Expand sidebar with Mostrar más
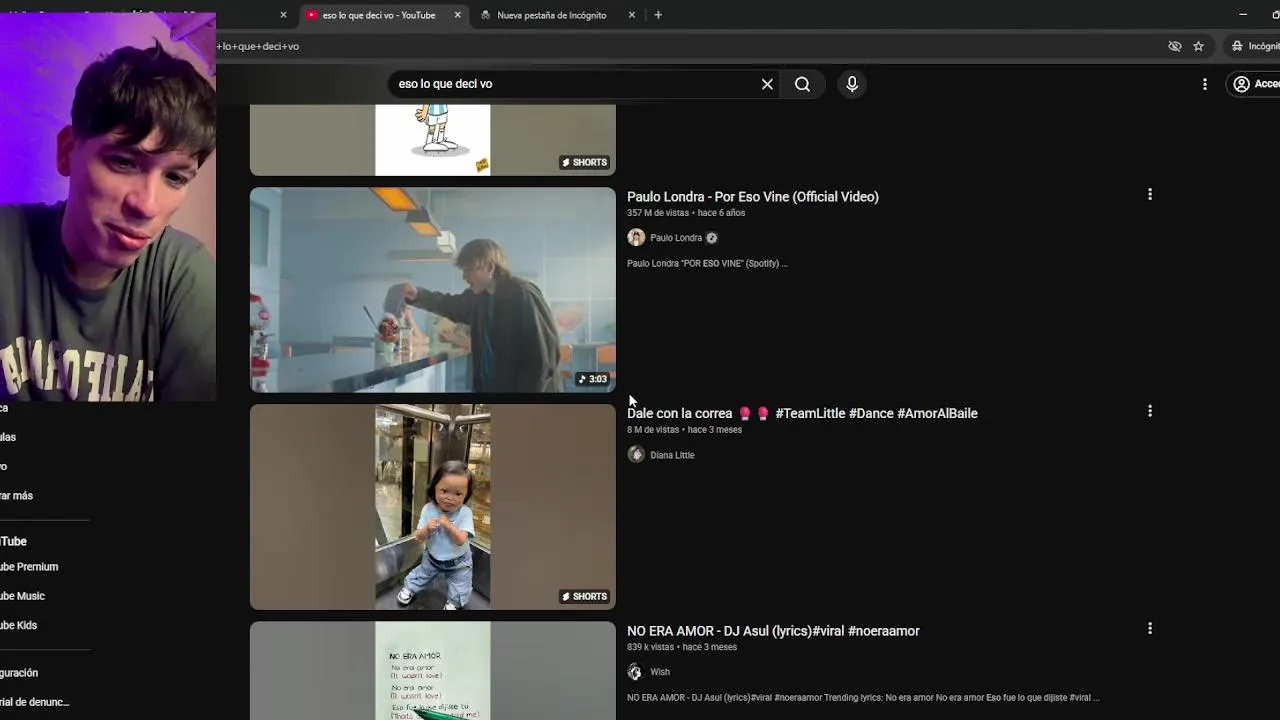Viewport: 1280px width, 720px height. coord(16,496)
